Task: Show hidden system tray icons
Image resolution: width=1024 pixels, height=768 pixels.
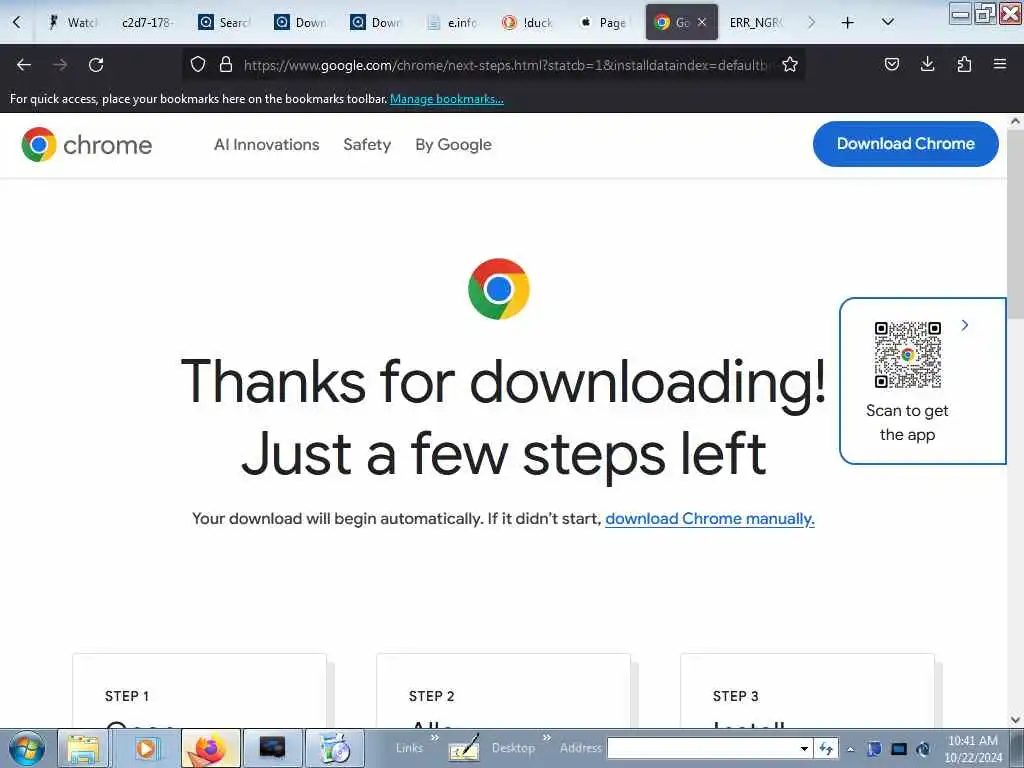Action: (x=850, y=749)
